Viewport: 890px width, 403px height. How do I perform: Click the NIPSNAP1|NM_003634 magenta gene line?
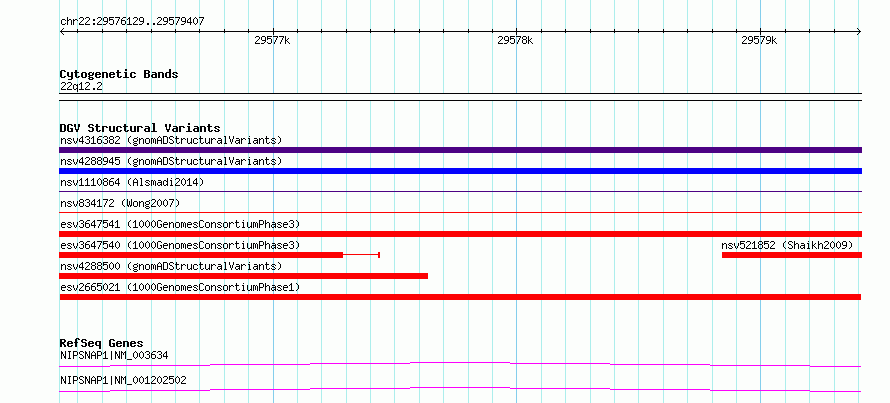tap(460, 364)
